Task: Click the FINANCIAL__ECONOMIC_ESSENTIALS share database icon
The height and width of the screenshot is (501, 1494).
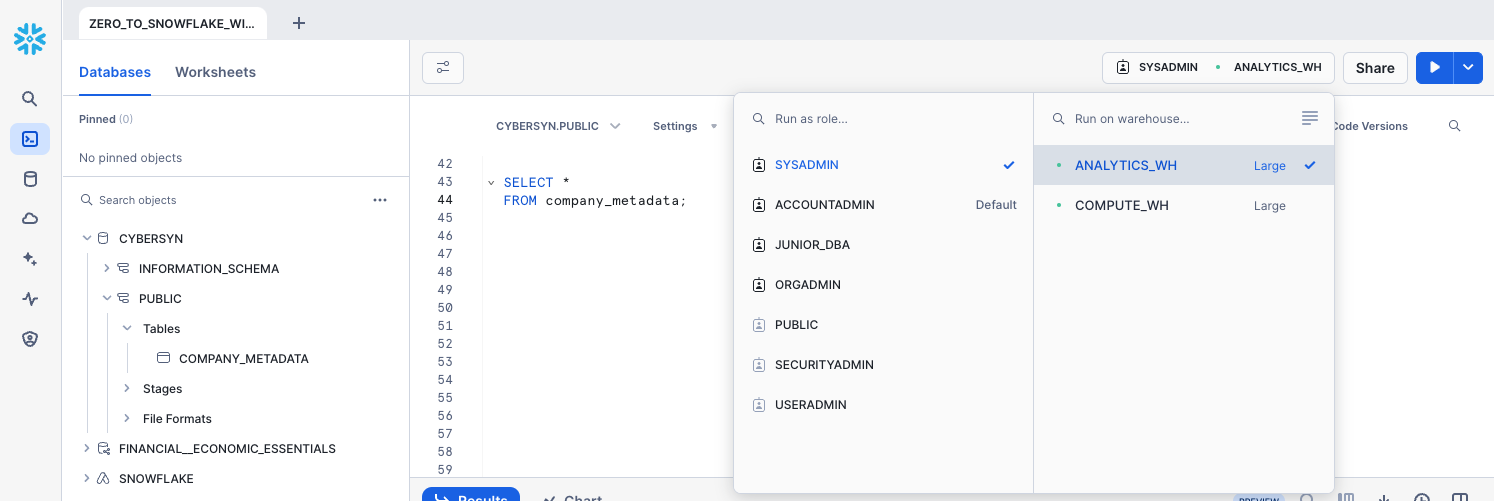Action: click(103, 449)
